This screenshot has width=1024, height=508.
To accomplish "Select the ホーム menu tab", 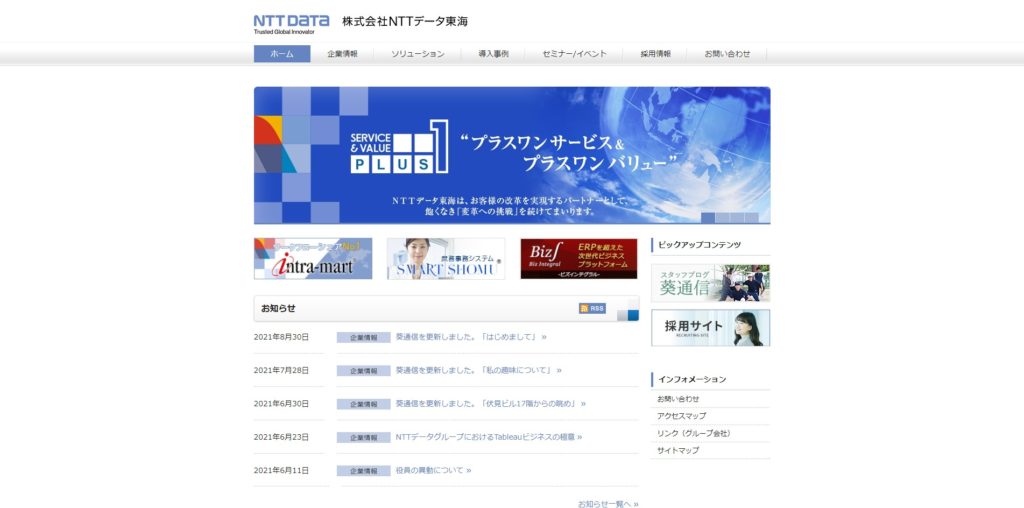I will click(x=282, y=54).
